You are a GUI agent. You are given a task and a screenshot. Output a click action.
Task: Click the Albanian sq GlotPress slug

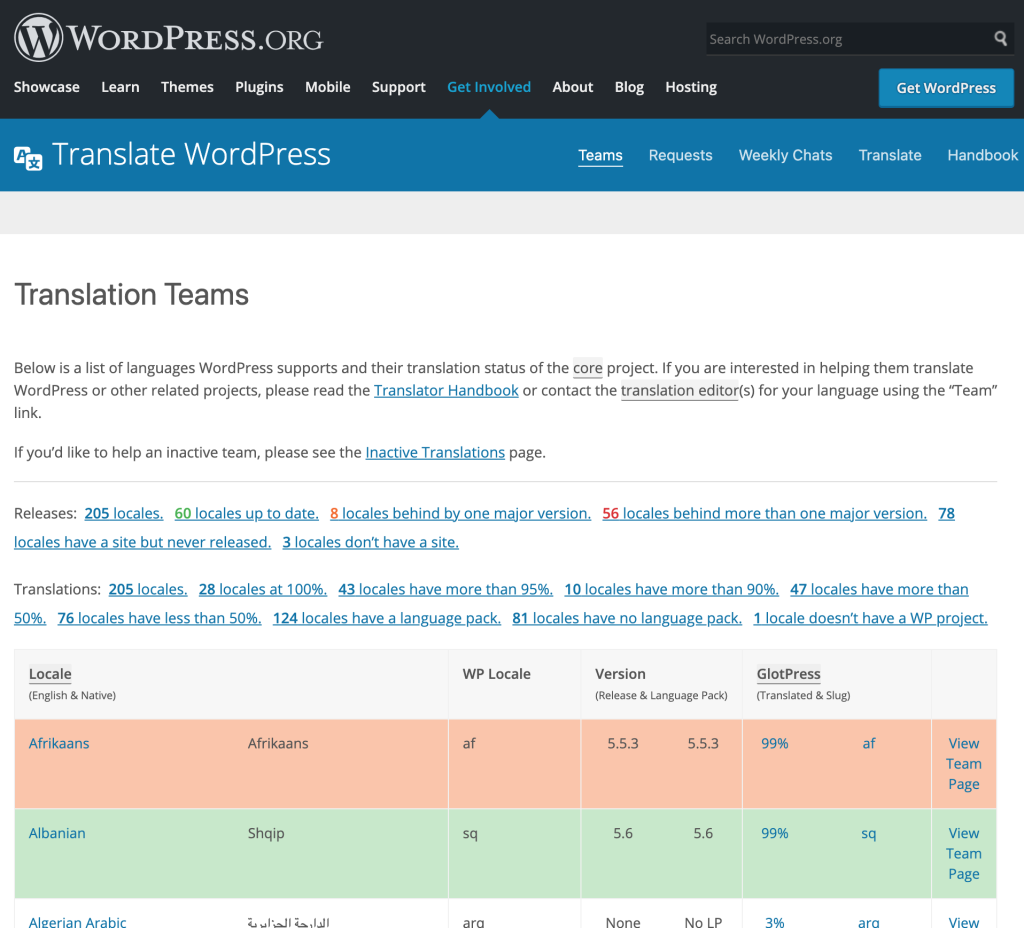868,833
